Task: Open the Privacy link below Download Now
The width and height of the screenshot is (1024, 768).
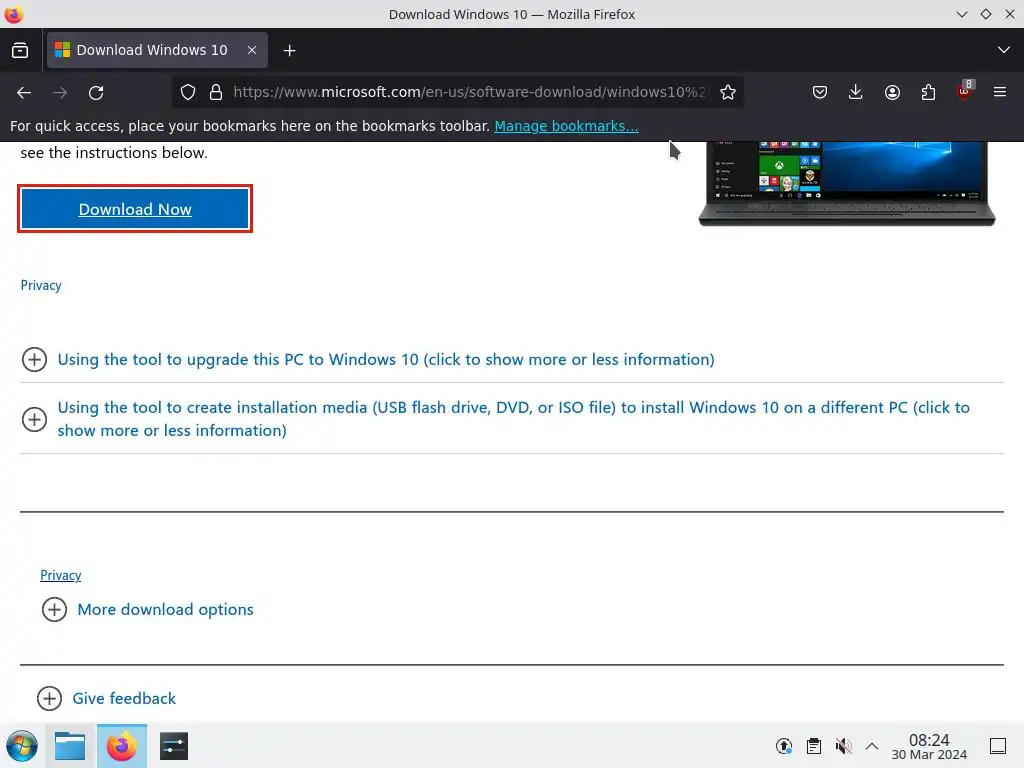Action: [x=41, y=285]
